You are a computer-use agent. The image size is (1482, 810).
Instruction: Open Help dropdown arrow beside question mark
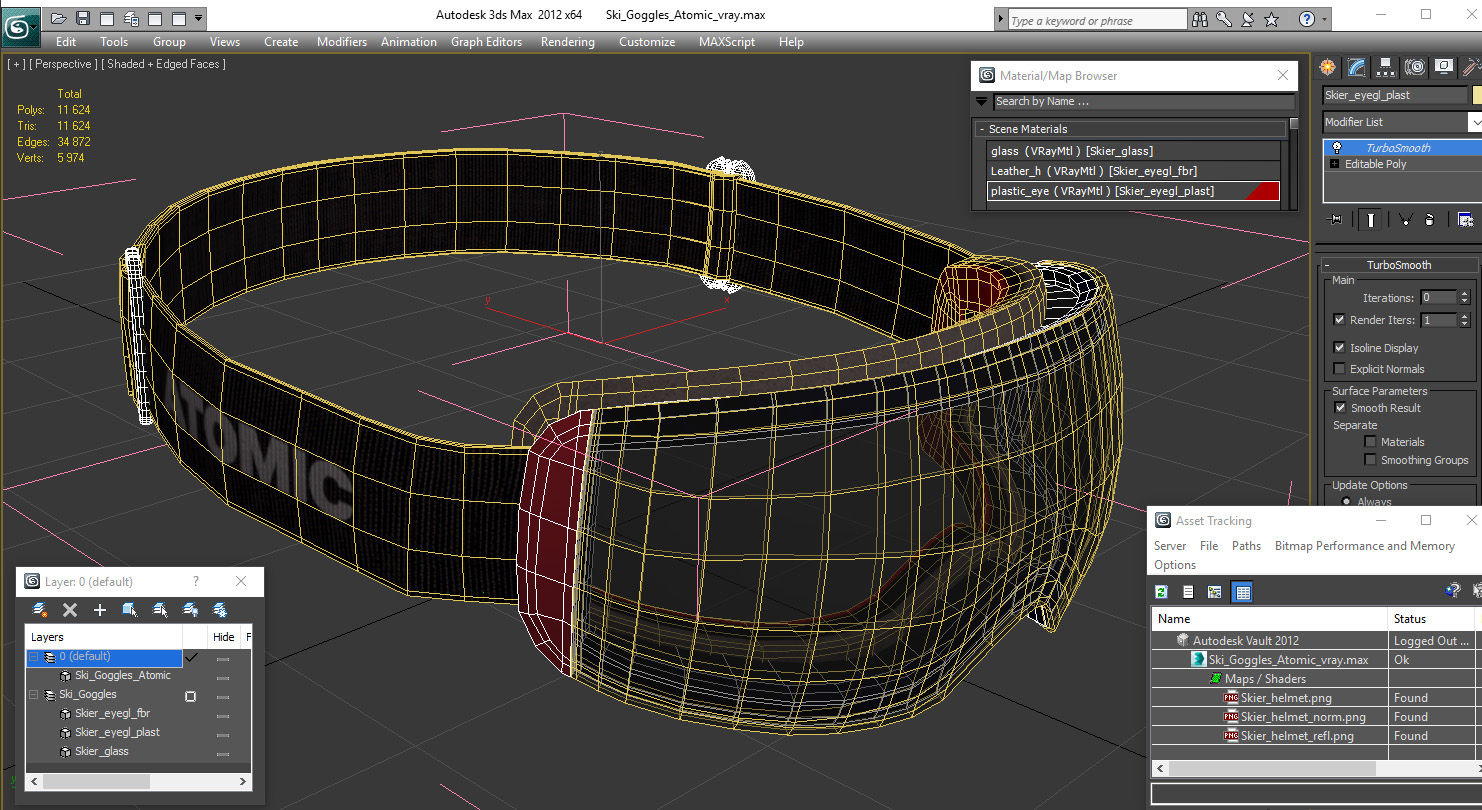point(1325,19)
